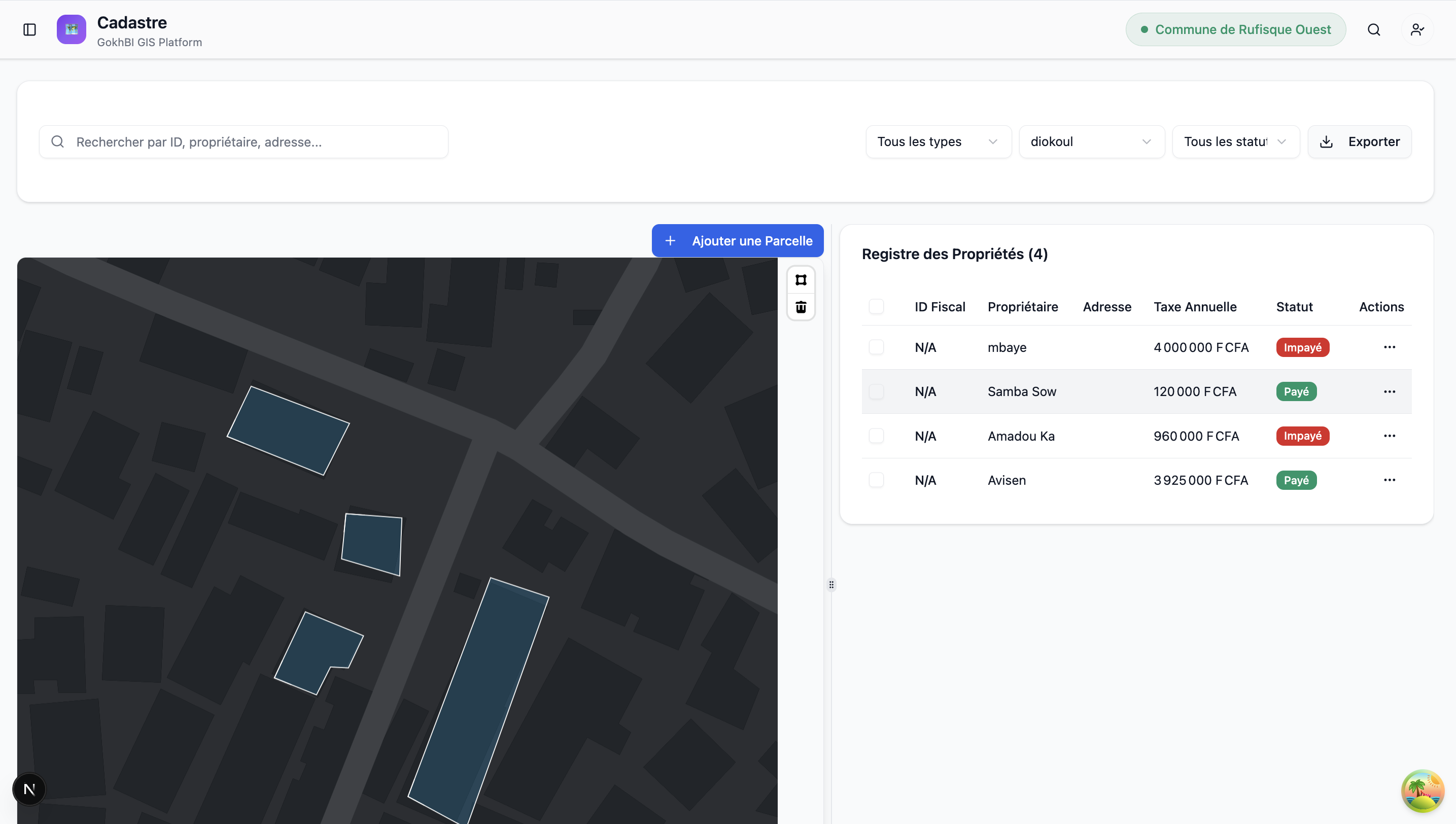Select the polygon draw tool on map

point(801,280)
